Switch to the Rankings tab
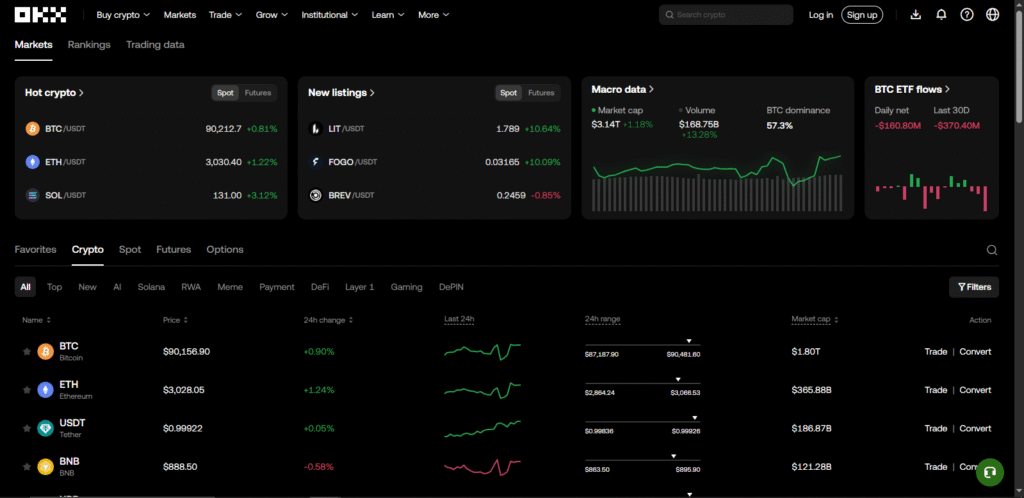 tap(89, 45)
